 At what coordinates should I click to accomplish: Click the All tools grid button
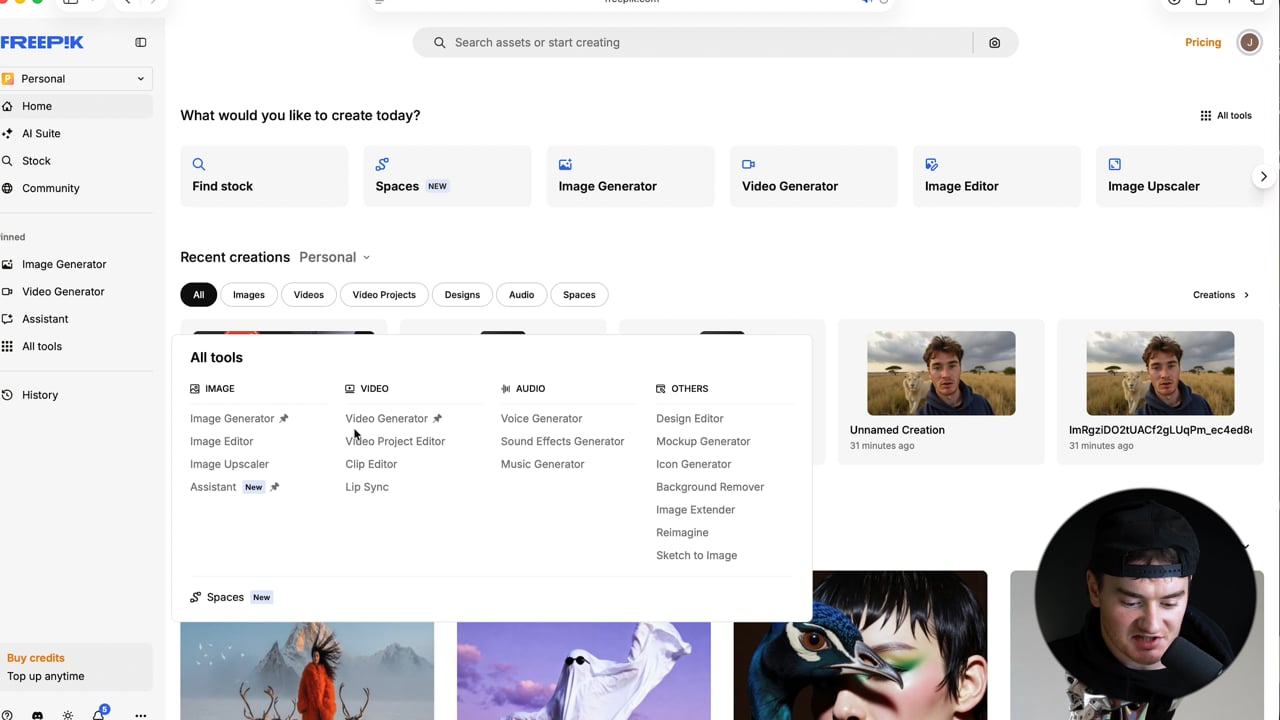pos(1226,115)
